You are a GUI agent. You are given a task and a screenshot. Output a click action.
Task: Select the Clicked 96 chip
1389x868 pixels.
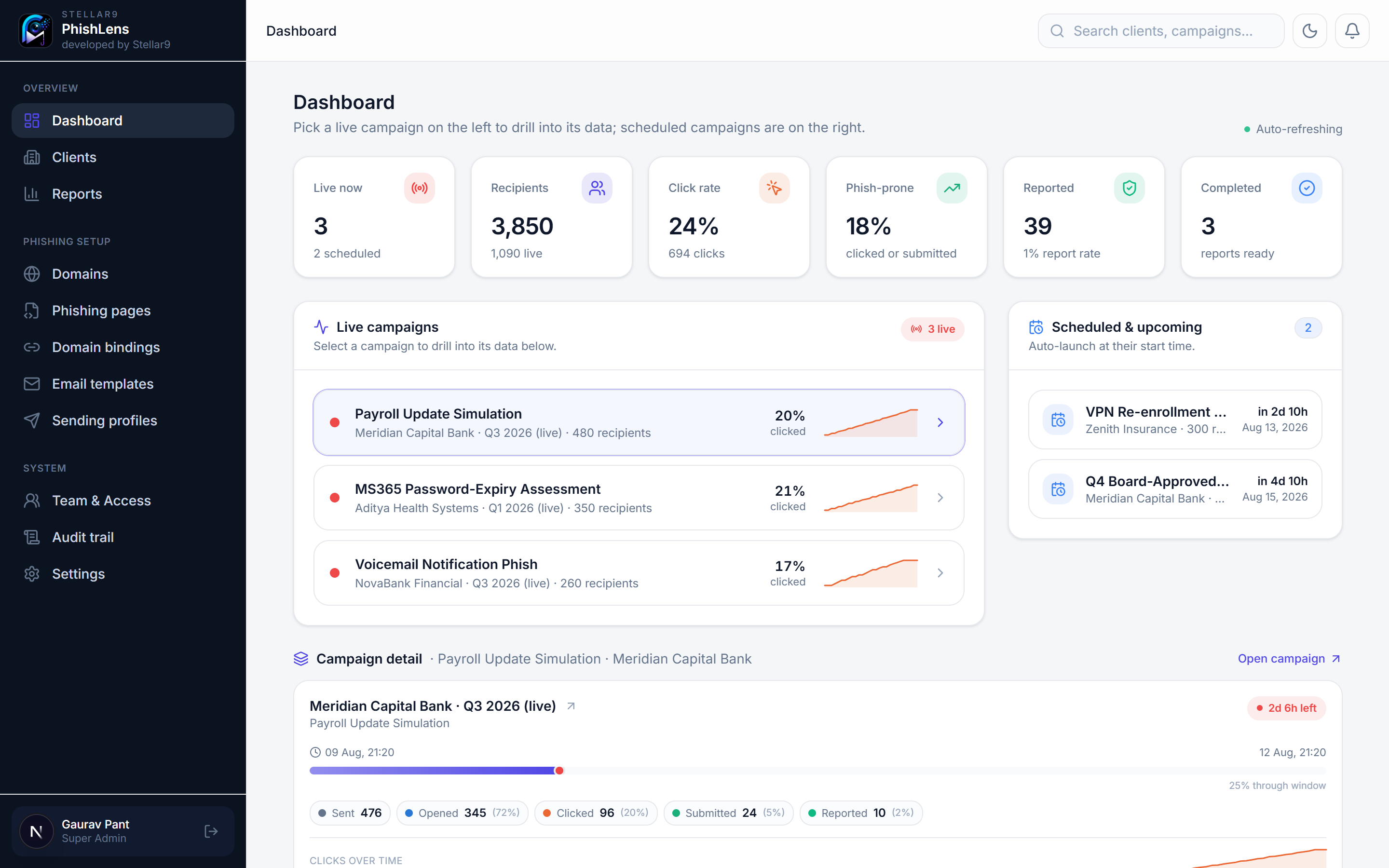point(596,813)
